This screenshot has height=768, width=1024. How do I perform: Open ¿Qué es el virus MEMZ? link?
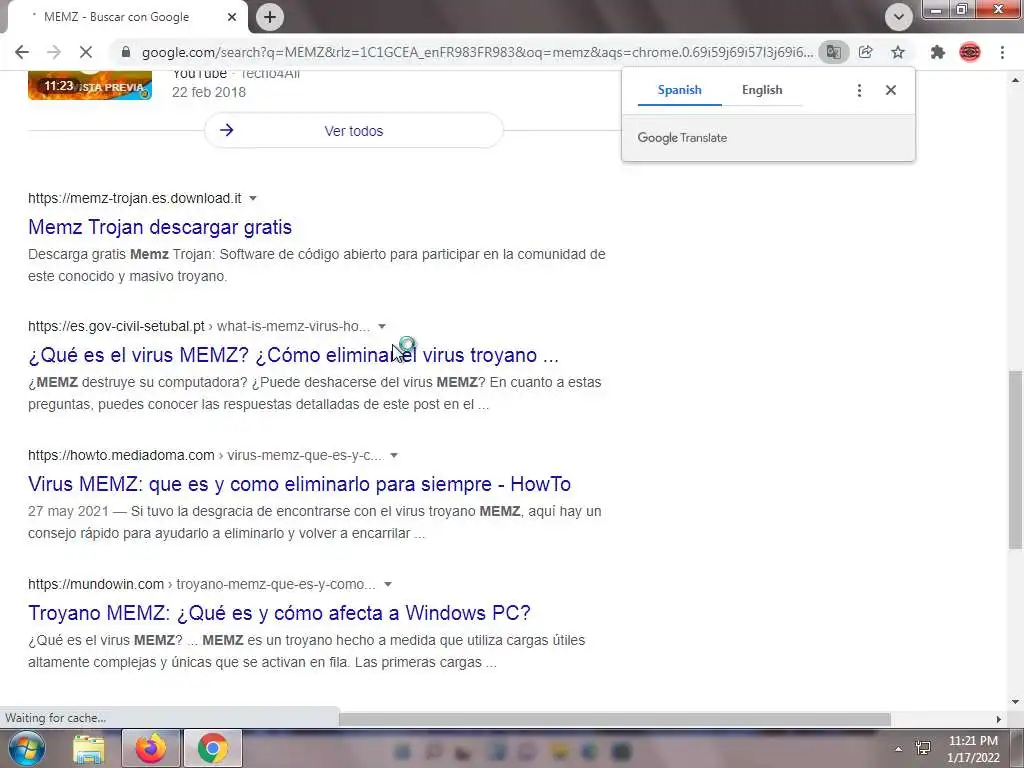pos(293,355)
